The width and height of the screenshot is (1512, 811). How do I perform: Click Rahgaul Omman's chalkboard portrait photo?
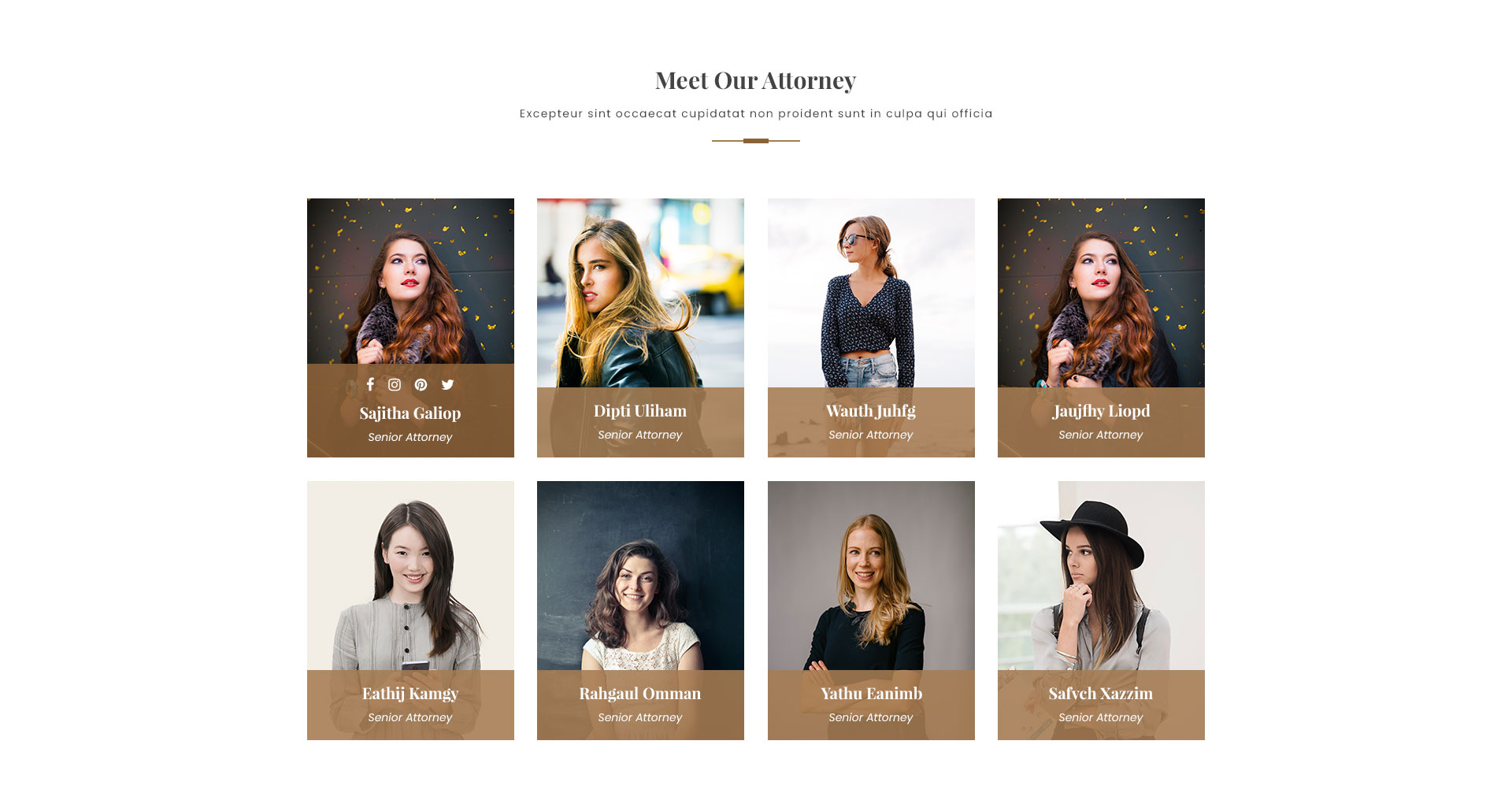pyautogui.click(x=640, y=576)
